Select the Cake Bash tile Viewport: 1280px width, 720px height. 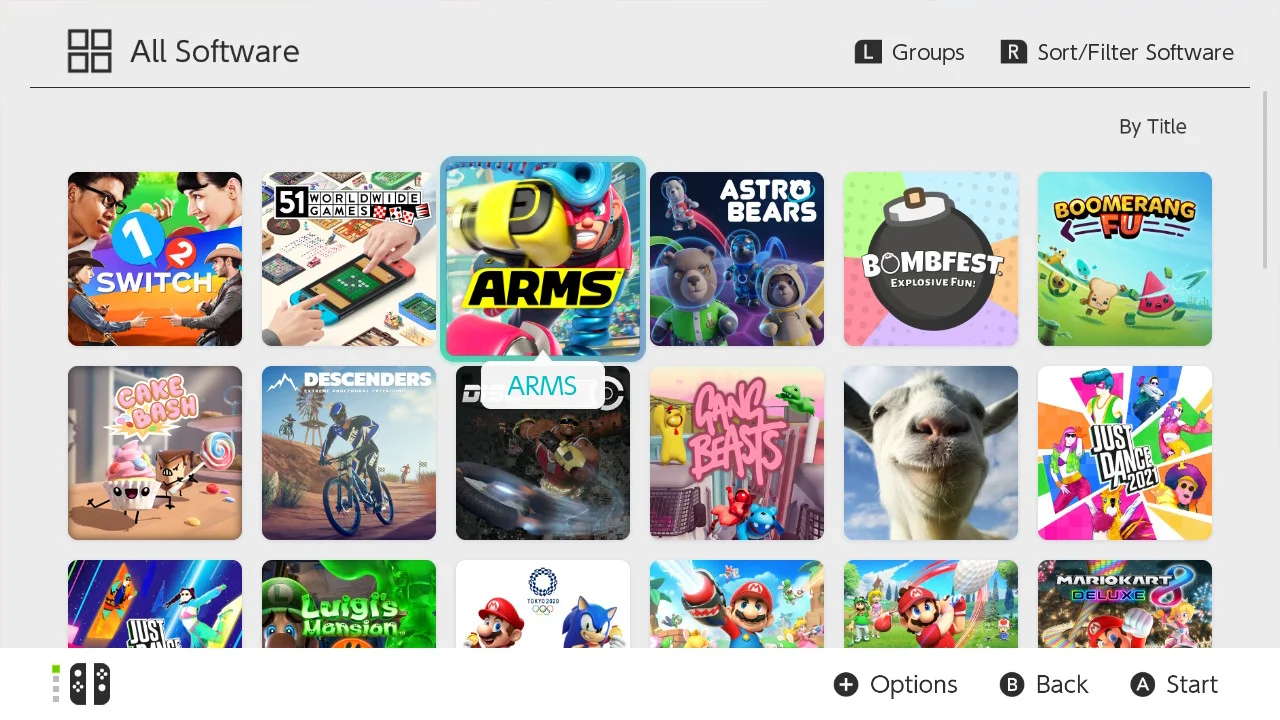point(155,453)
